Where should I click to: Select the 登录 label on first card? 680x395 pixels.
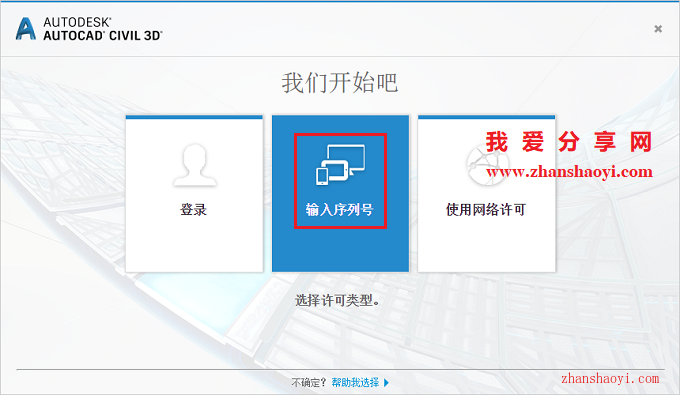click(x=194, y=210)
